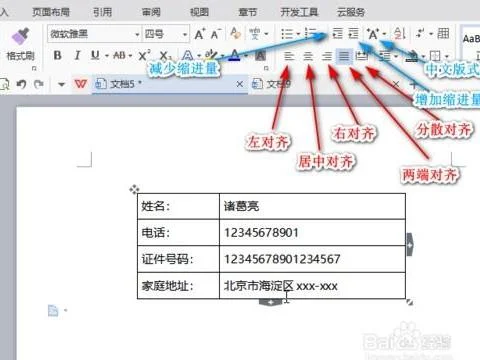The width and height of the screenshot is (480, 360).
Task: Open the borders dropdown arrow
Action: [x=447, y=56]
